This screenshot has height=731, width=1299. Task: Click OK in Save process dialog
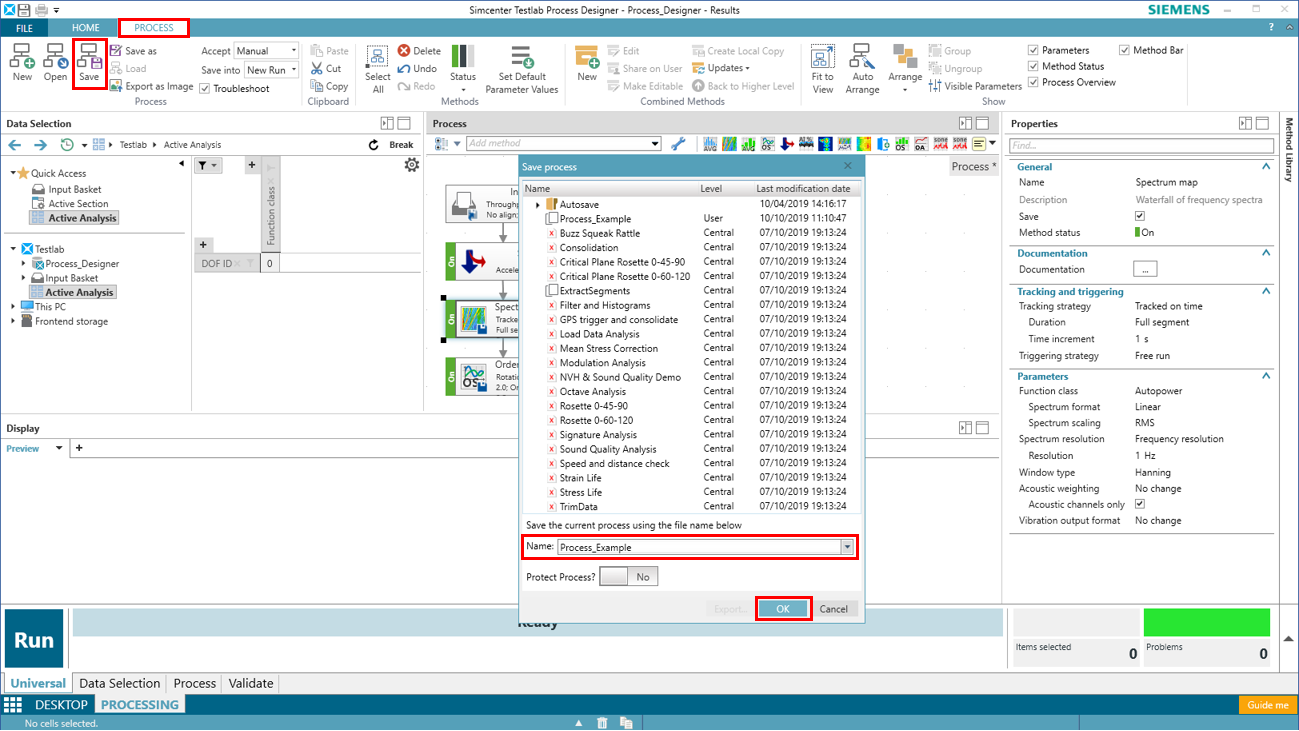[x=782, y=609]
